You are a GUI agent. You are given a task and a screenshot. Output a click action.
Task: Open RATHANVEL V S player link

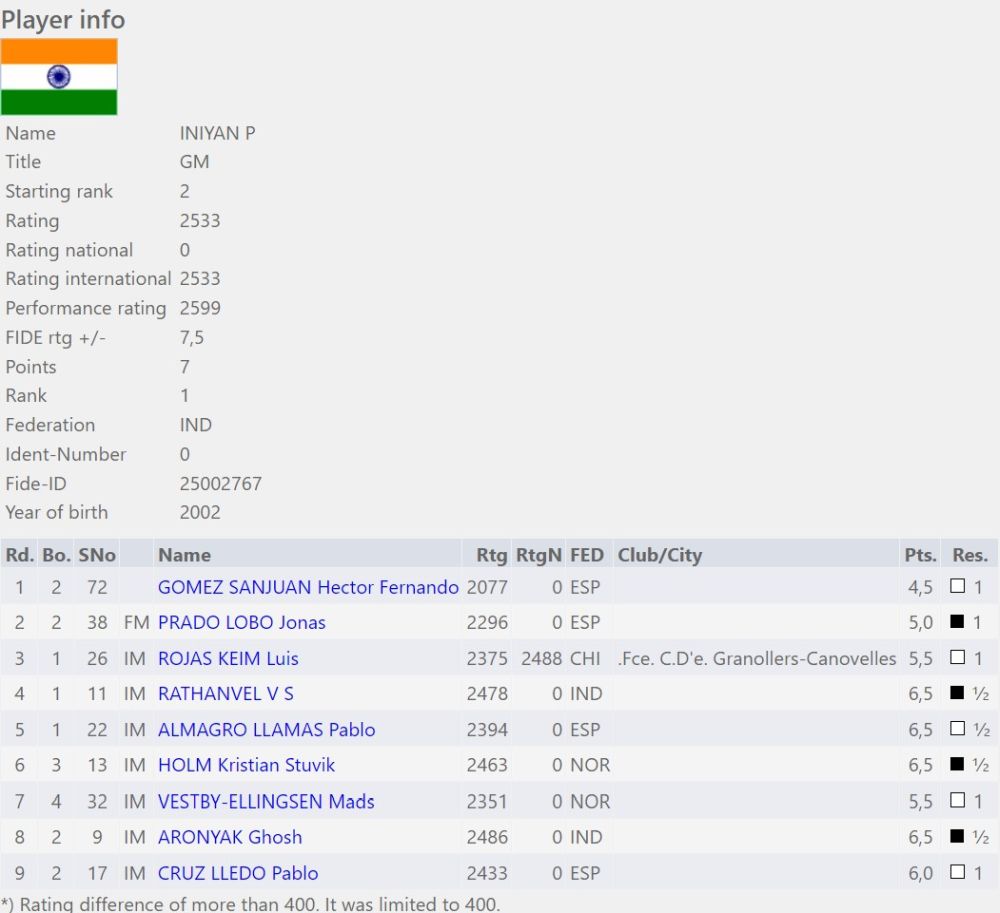pos(225,694)
